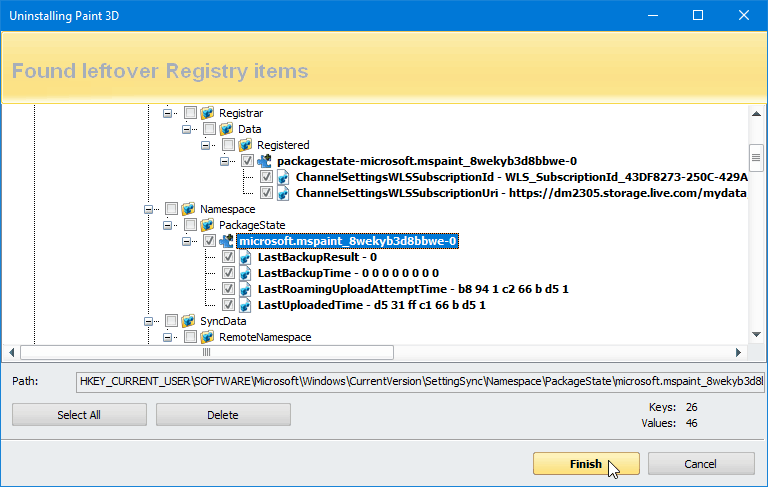The height and width of the screenshot is (492, 768).
Task: Click the Registrar registry key icon
Action: point(207,113)
